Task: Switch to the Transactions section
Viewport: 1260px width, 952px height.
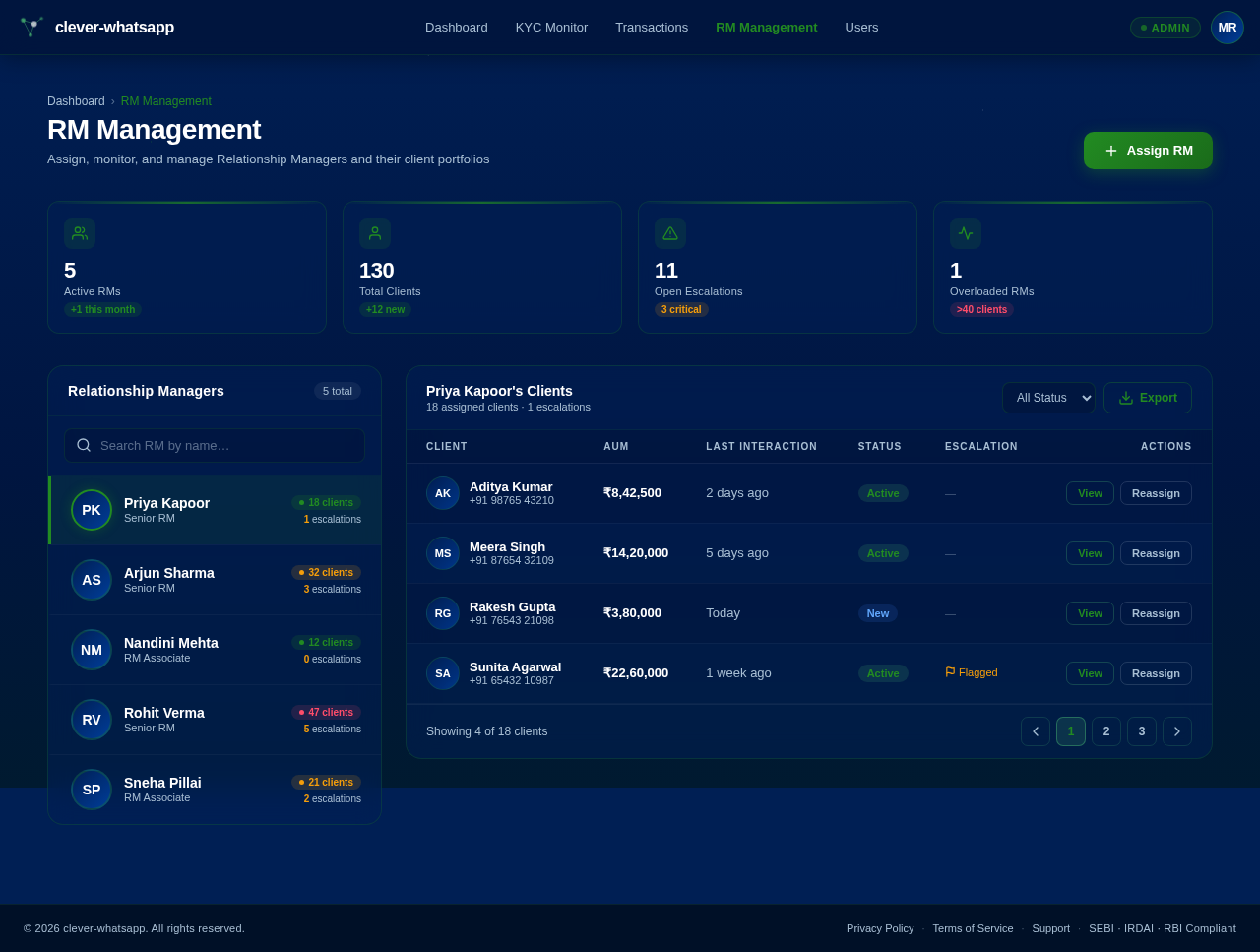Action: pyautogui.click(x=652, y=27)
